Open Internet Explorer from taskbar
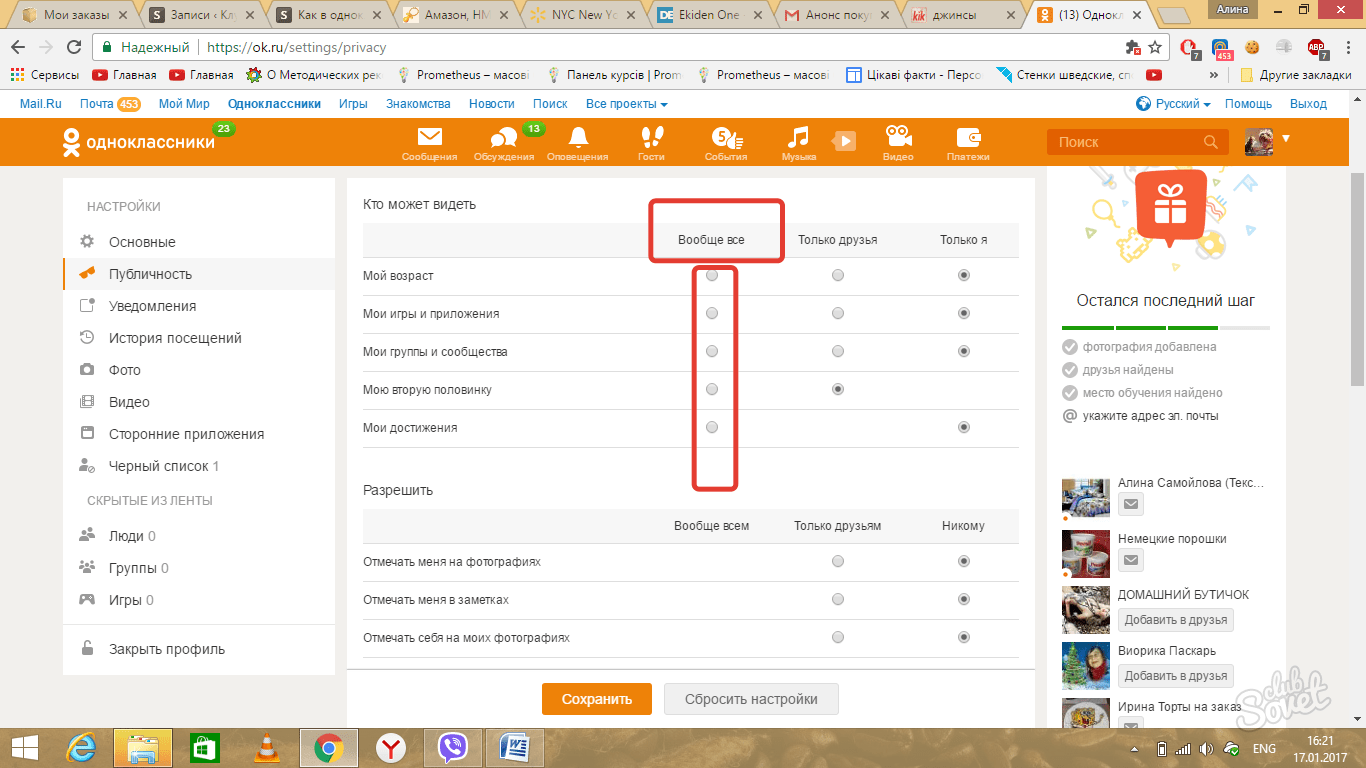The height and width of the screenshot is (768, 1366). pyautogui.click(x=81, y=747)
